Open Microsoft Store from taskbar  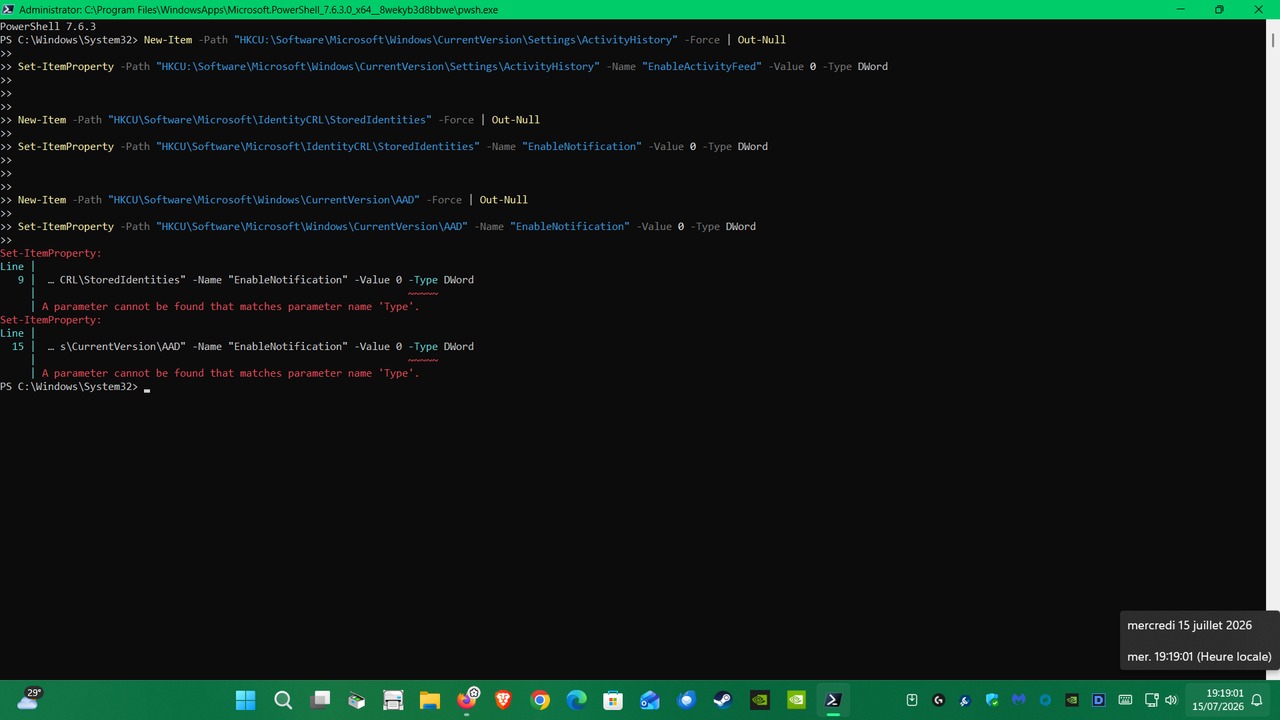pos(613,700)
